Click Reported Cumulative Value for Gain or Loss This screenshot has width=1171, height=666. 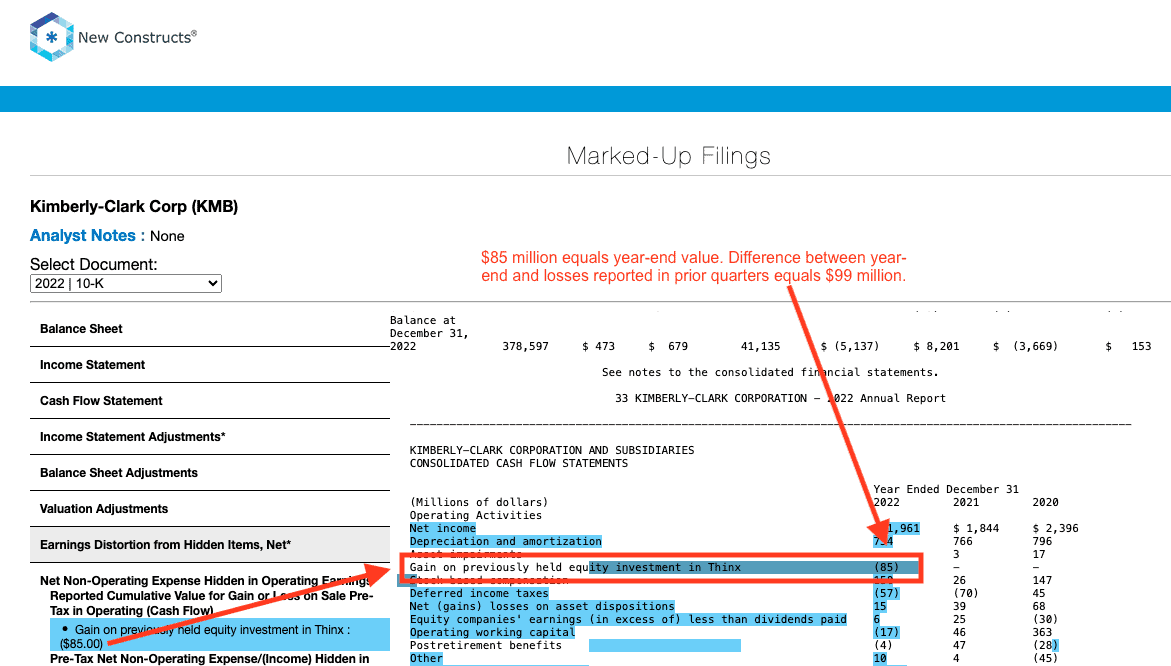[211, 603]
